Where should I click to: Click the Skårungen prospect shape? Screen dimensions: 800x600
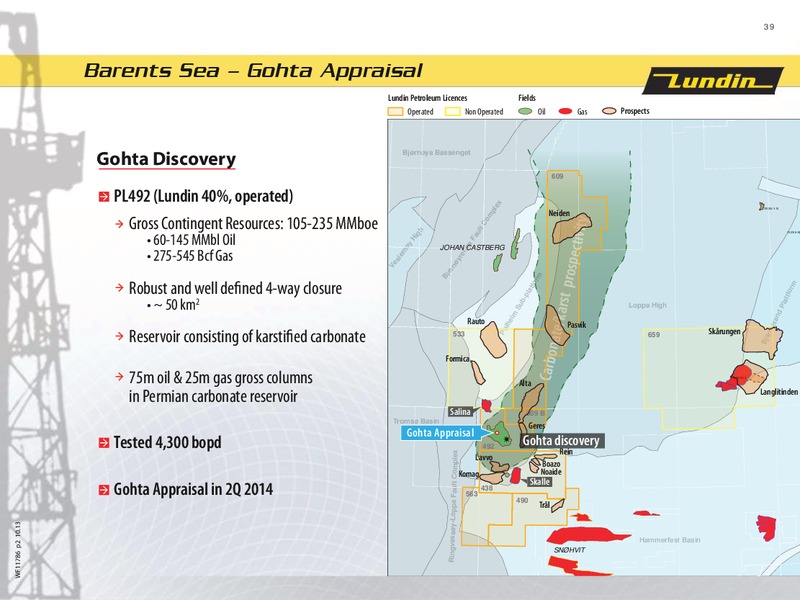click(761, 337)
